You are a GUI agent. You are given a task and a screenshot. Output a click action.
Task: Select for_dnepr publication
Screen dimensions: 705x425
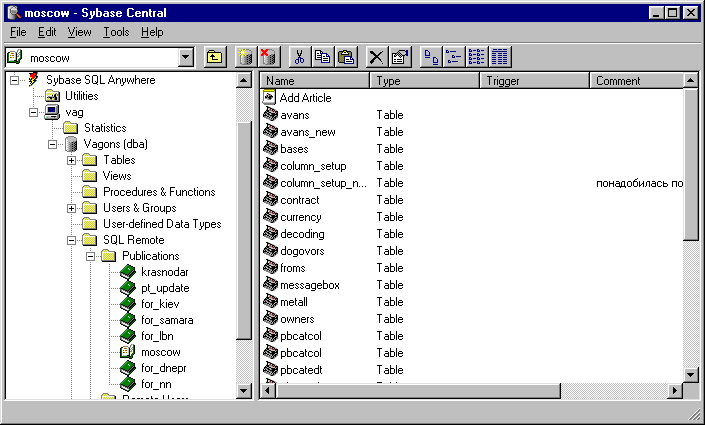[x=164, y=368]
